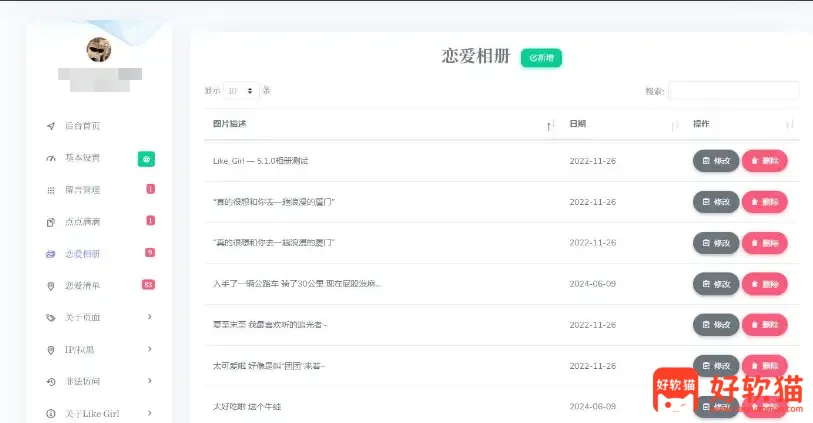Click the 太好吃欸 这个牛蛙 text

click(x=247, y=407)
